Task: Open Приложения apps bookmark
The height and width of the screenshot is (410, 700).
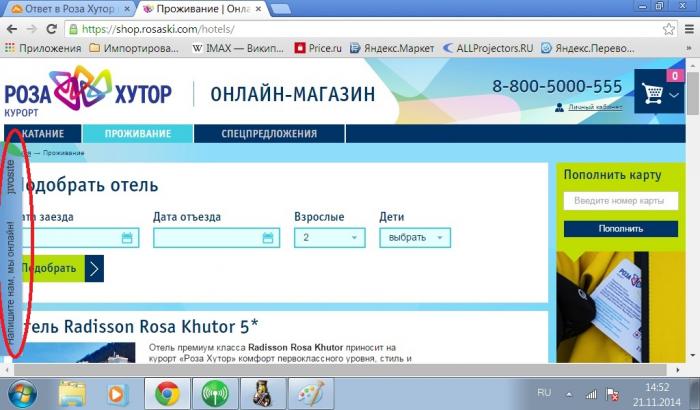Action: [x=43, y=48]
